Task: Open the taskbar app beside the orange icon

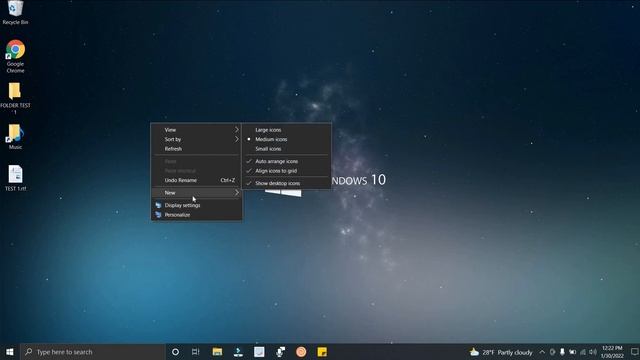Action: (280, 352)
